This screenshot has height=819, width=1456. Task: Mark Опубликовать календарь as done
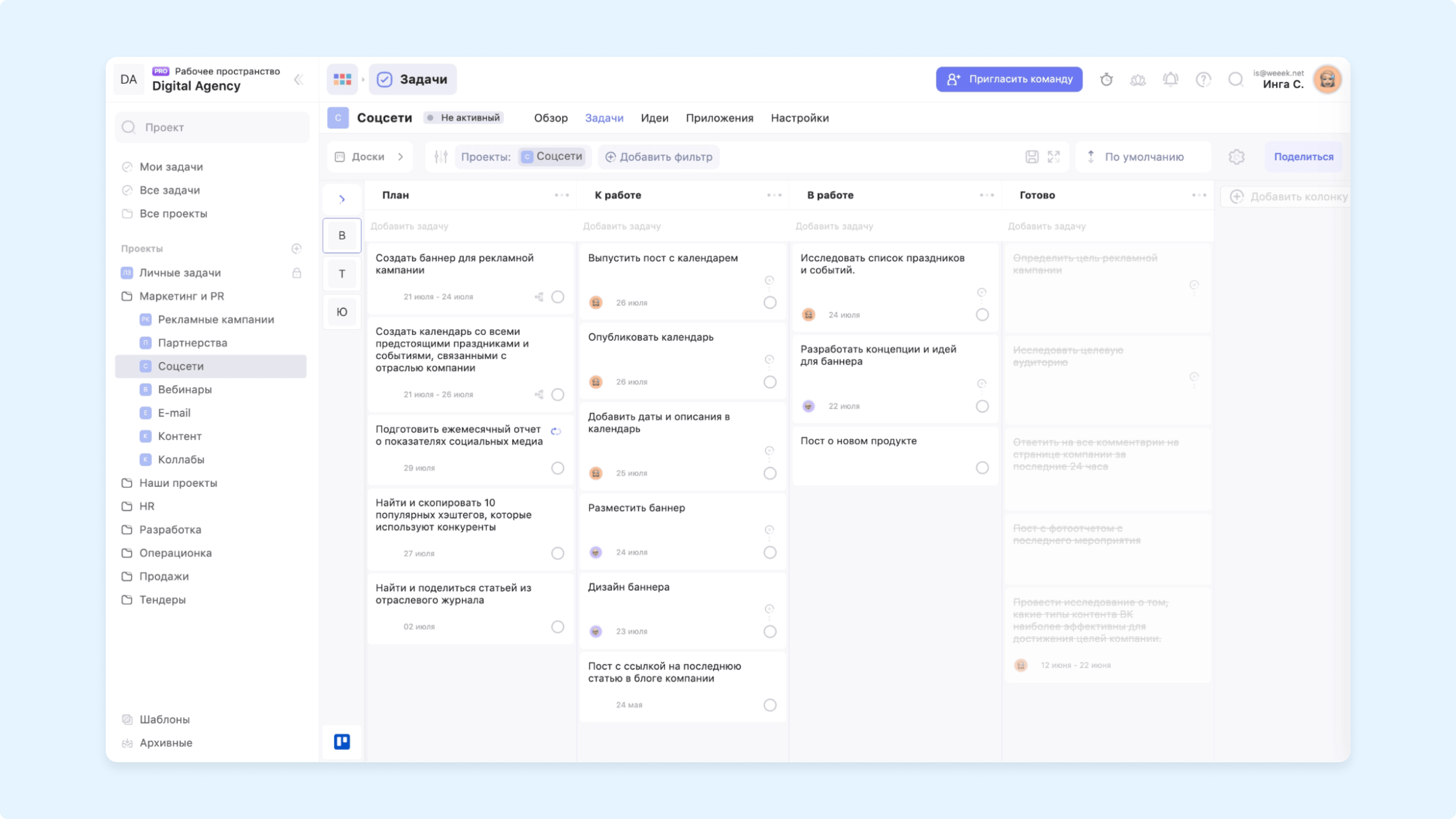pyautogui.click(x=770, y=382)
